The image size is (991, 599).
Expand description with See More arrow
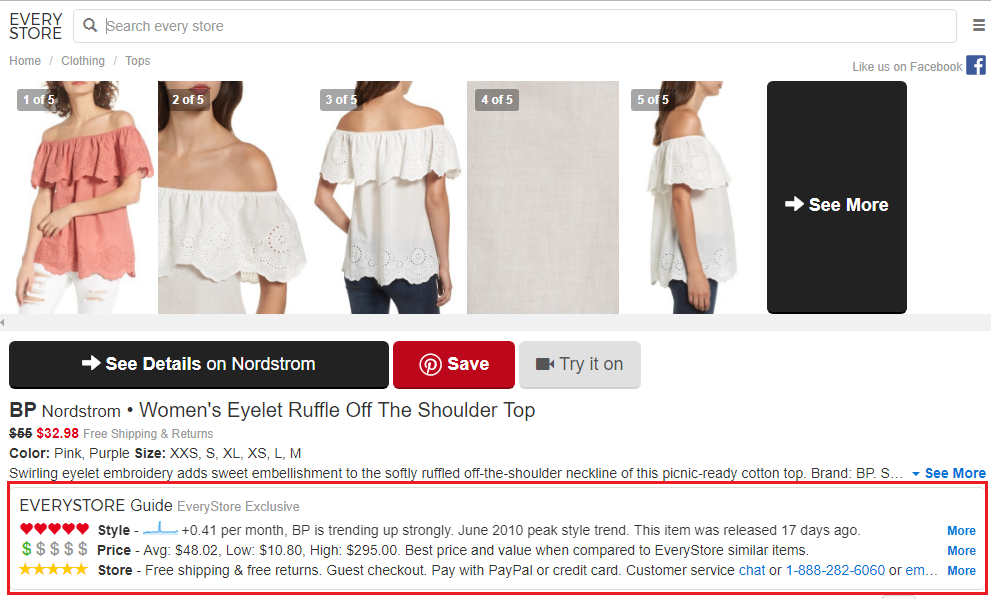pyautogui.click(x=949, y=473)
